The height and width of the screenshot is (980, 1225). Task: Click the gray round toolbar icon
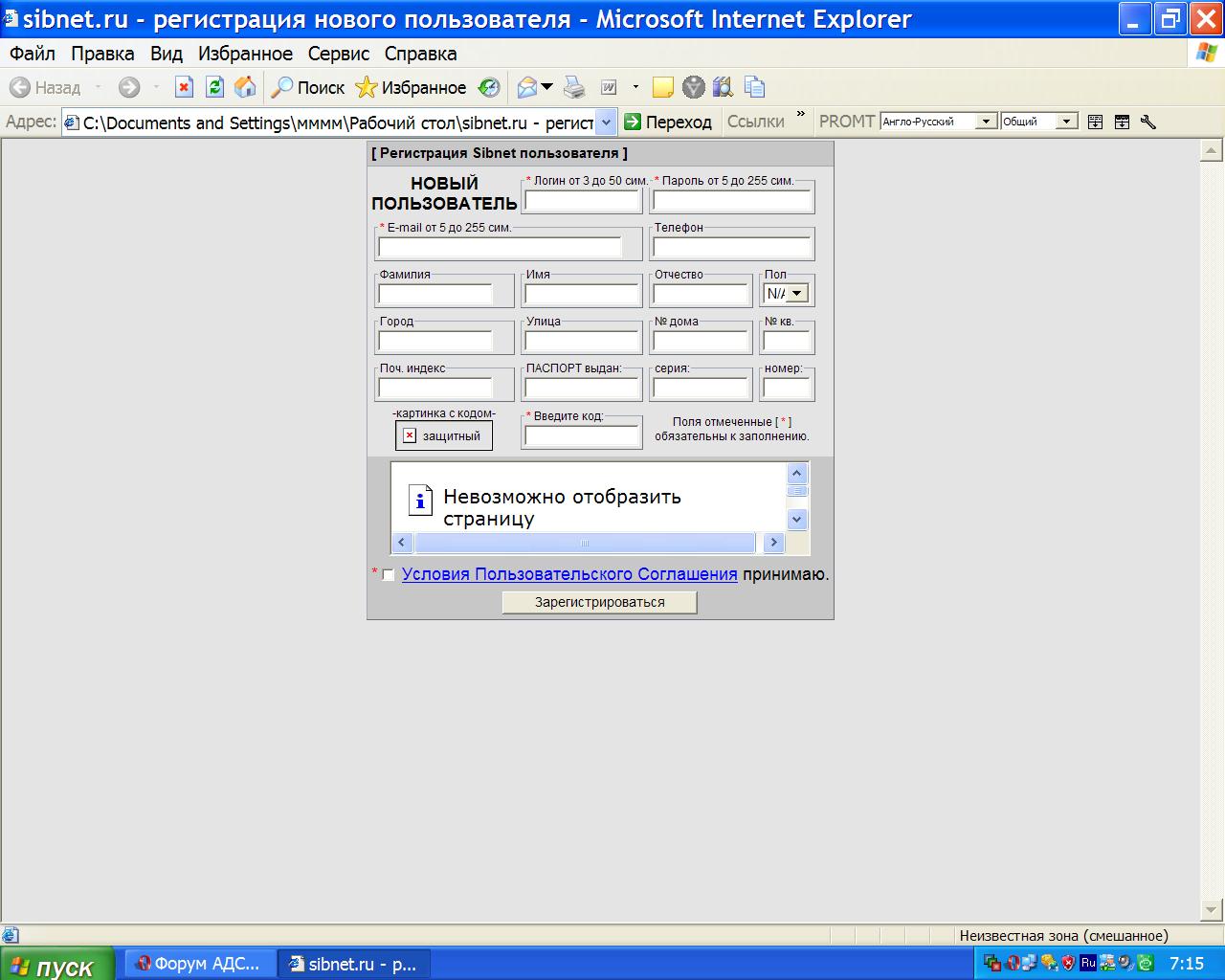coord(693,87)
